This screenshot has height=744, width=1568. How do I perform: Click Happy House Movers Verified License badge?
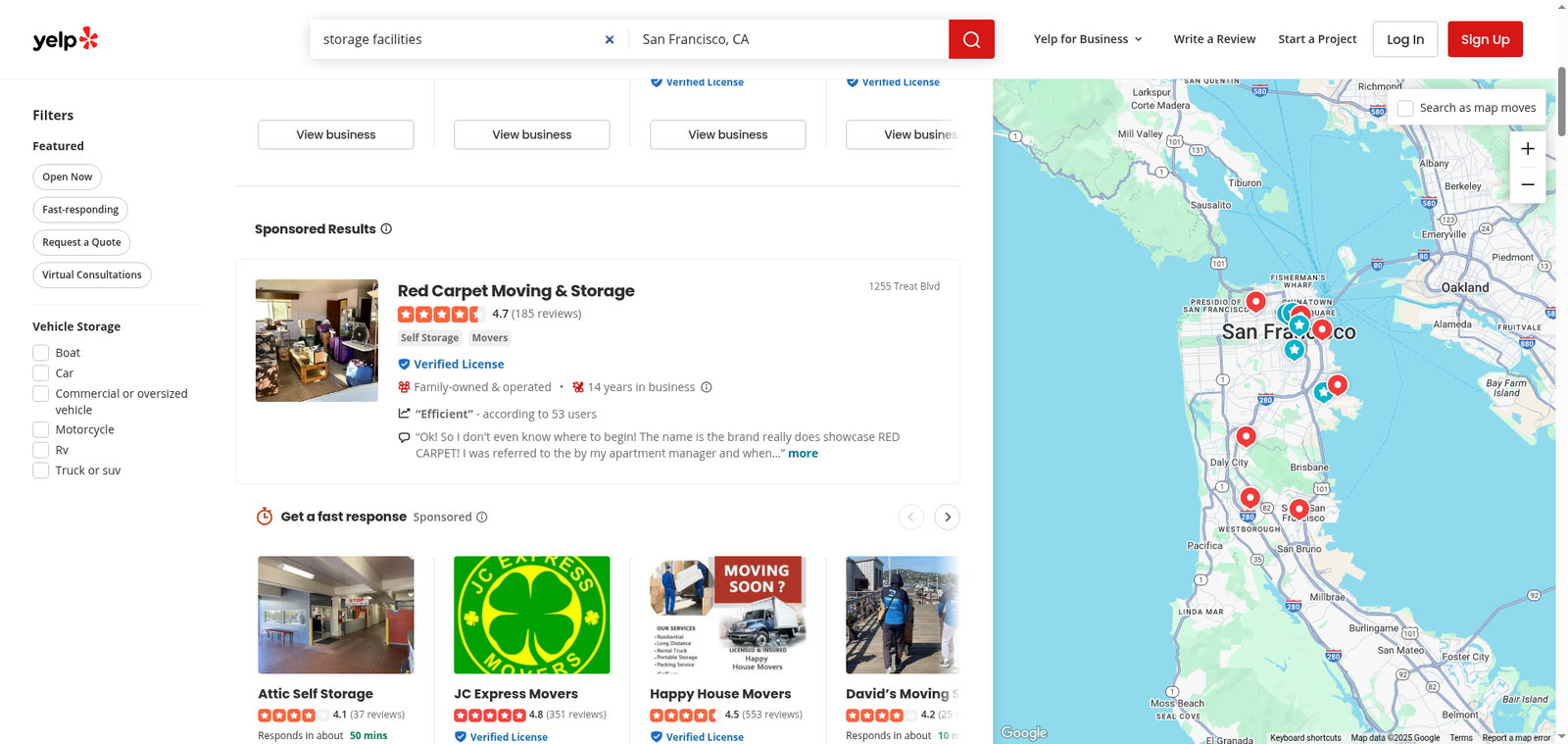pyautogui.click(x=697, y=737)
